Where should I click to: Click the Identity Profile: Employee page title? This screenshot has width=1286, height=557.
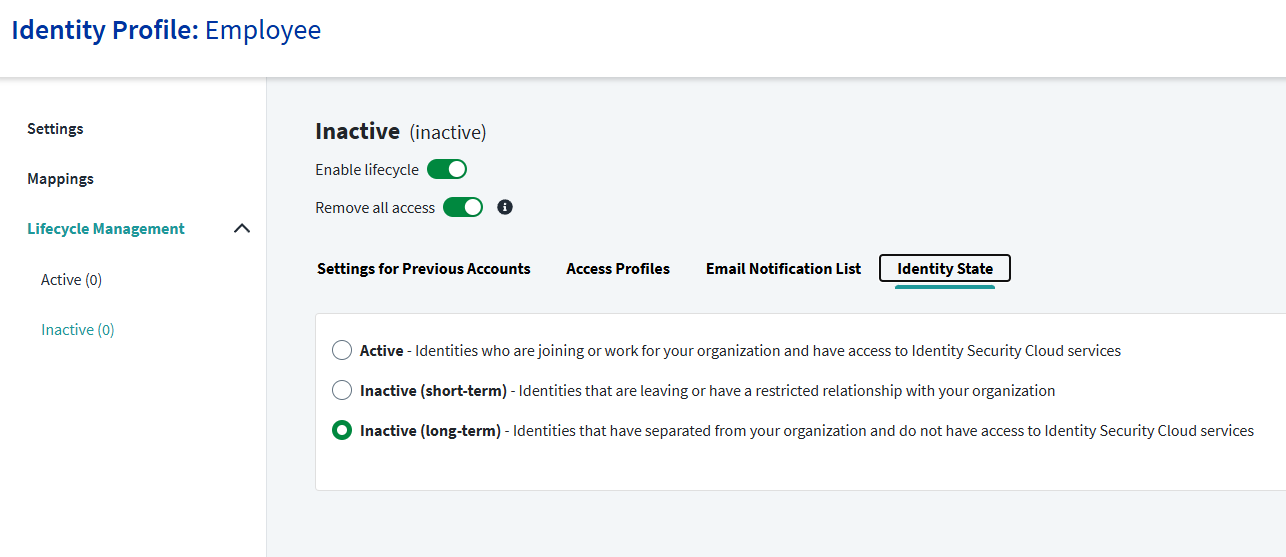tap(166, 30)
